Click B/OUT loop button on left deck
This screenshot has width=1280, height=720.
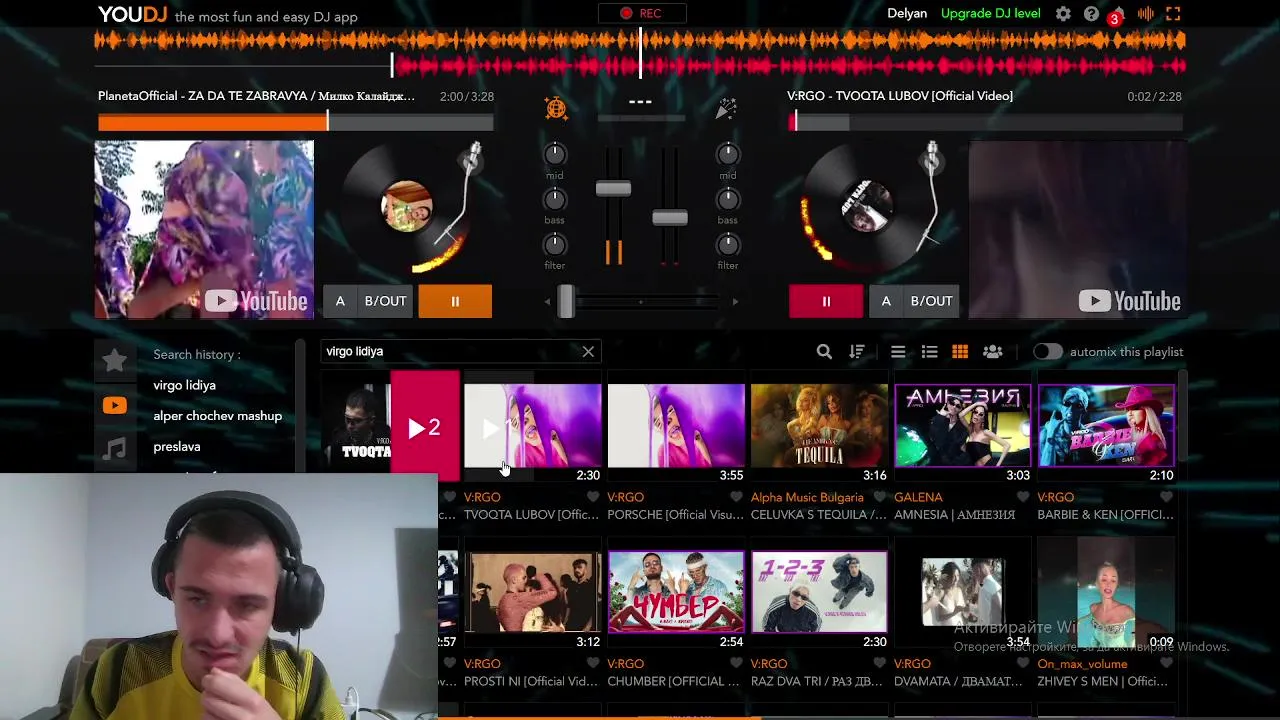coord(386,301)
